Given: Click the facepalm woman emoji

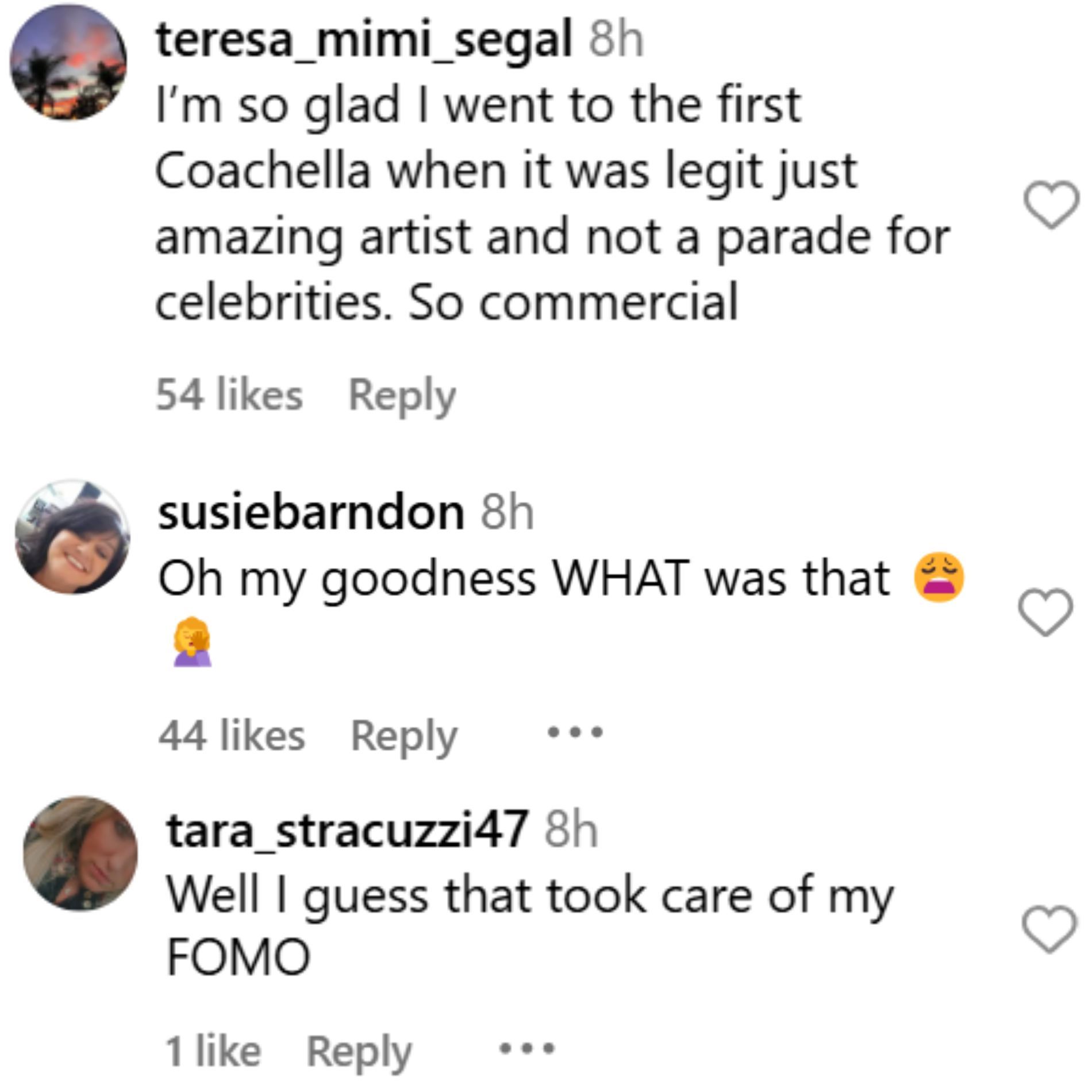Looking at the screenshot, I should coord(193,645).
